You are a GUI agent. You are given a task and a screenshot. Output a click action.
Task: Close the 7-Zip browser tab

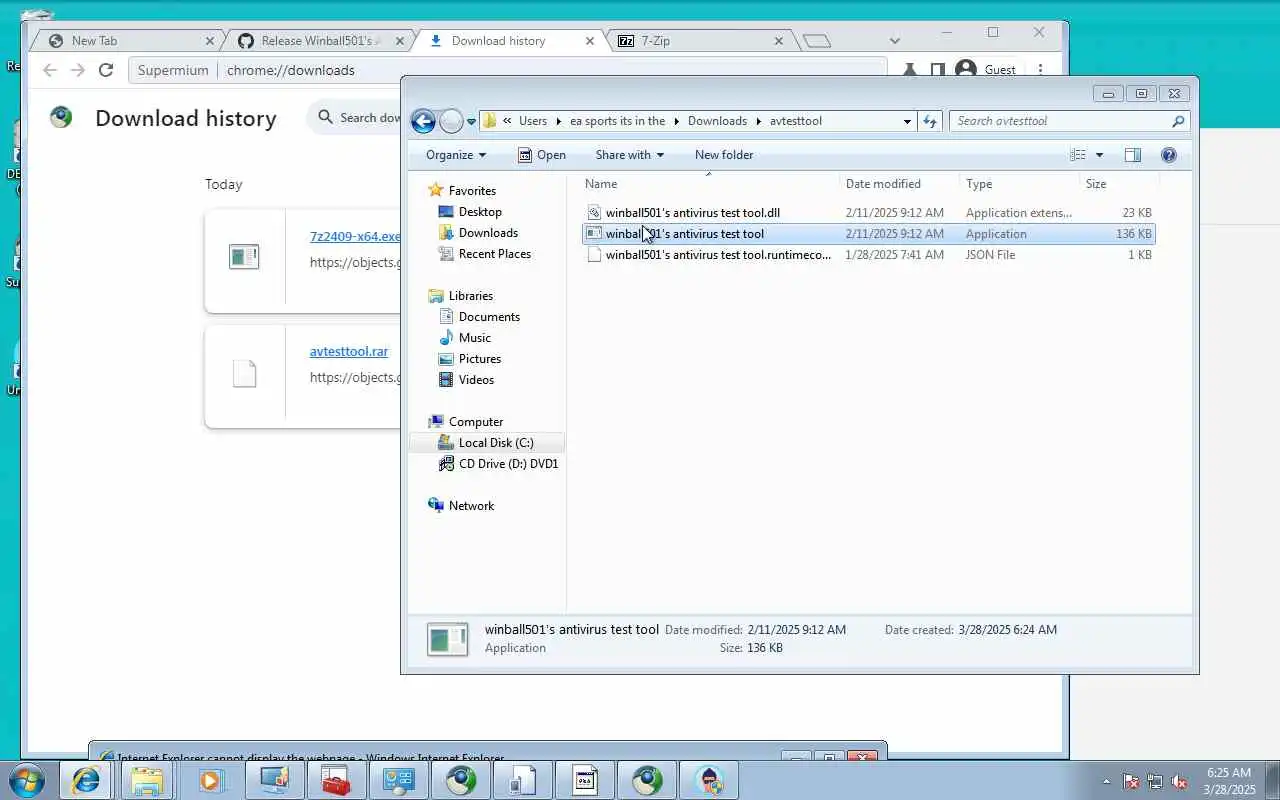779,41
